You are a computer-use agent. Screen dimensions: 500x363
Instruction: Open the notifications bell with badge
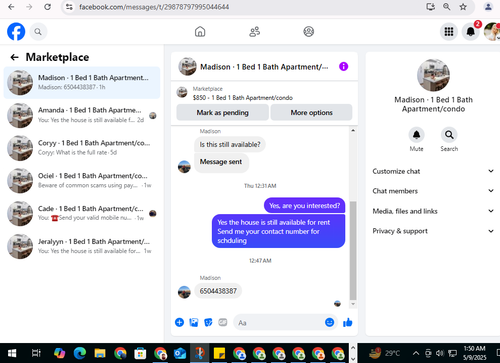pyautogui.click(x=471, y=32)
